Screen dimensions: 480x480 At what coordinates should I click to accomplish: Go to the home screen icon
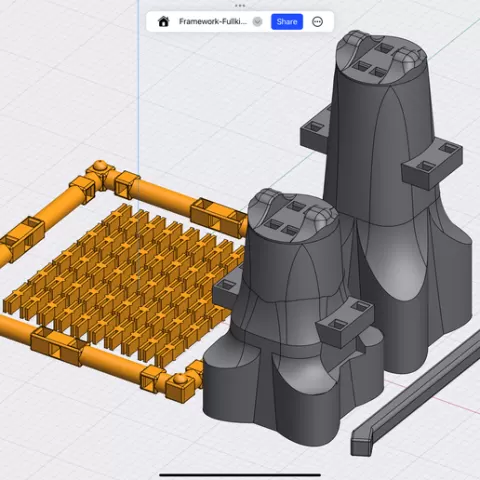(x=163, y=22)
